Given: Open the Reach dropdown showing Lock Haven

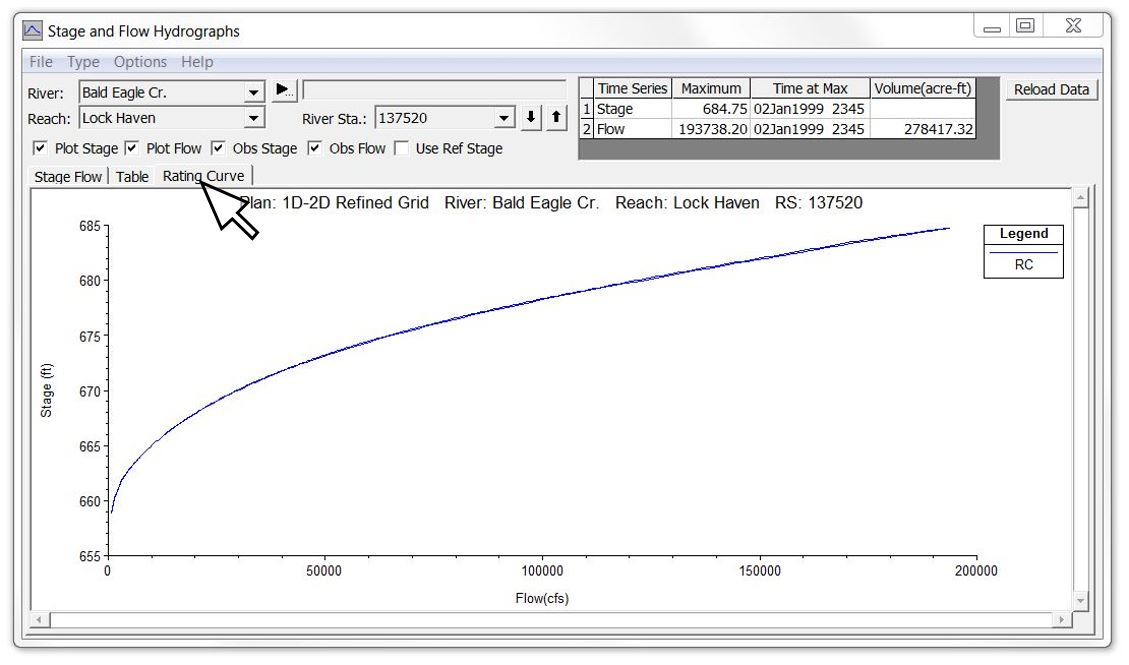Looking at the screenshot, I should (x=253, y=118).
